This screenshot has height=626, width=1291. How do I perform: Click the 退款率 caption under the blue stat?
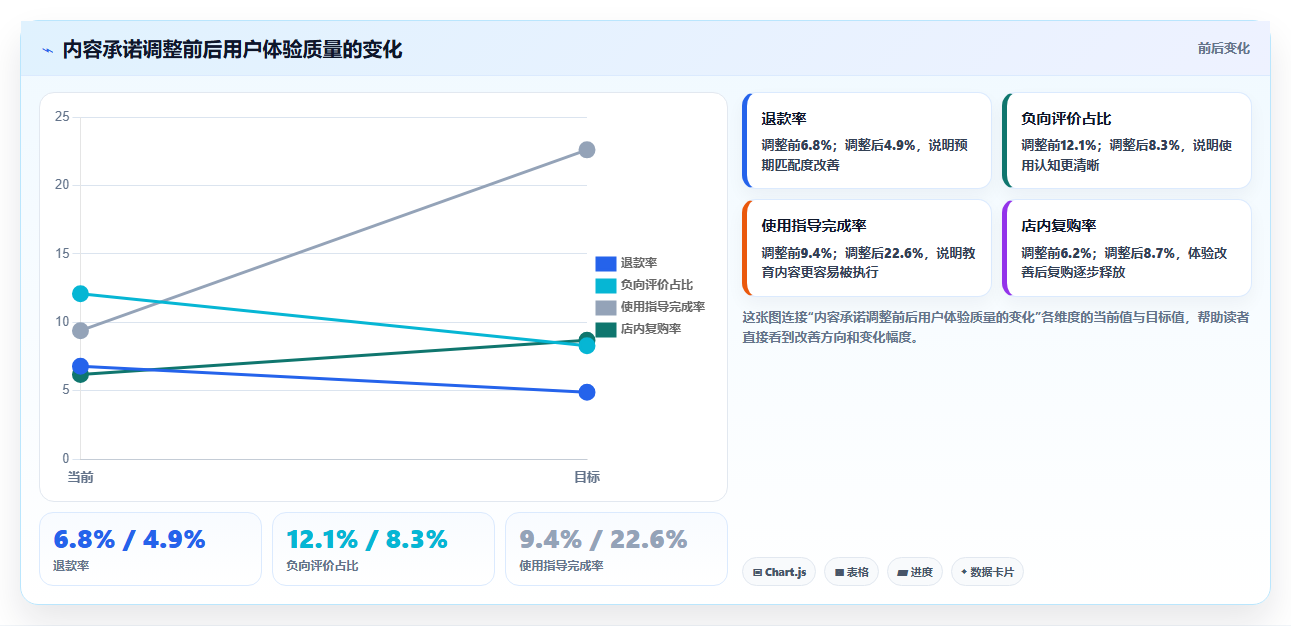pyautogui.click(x=71, y=566)
